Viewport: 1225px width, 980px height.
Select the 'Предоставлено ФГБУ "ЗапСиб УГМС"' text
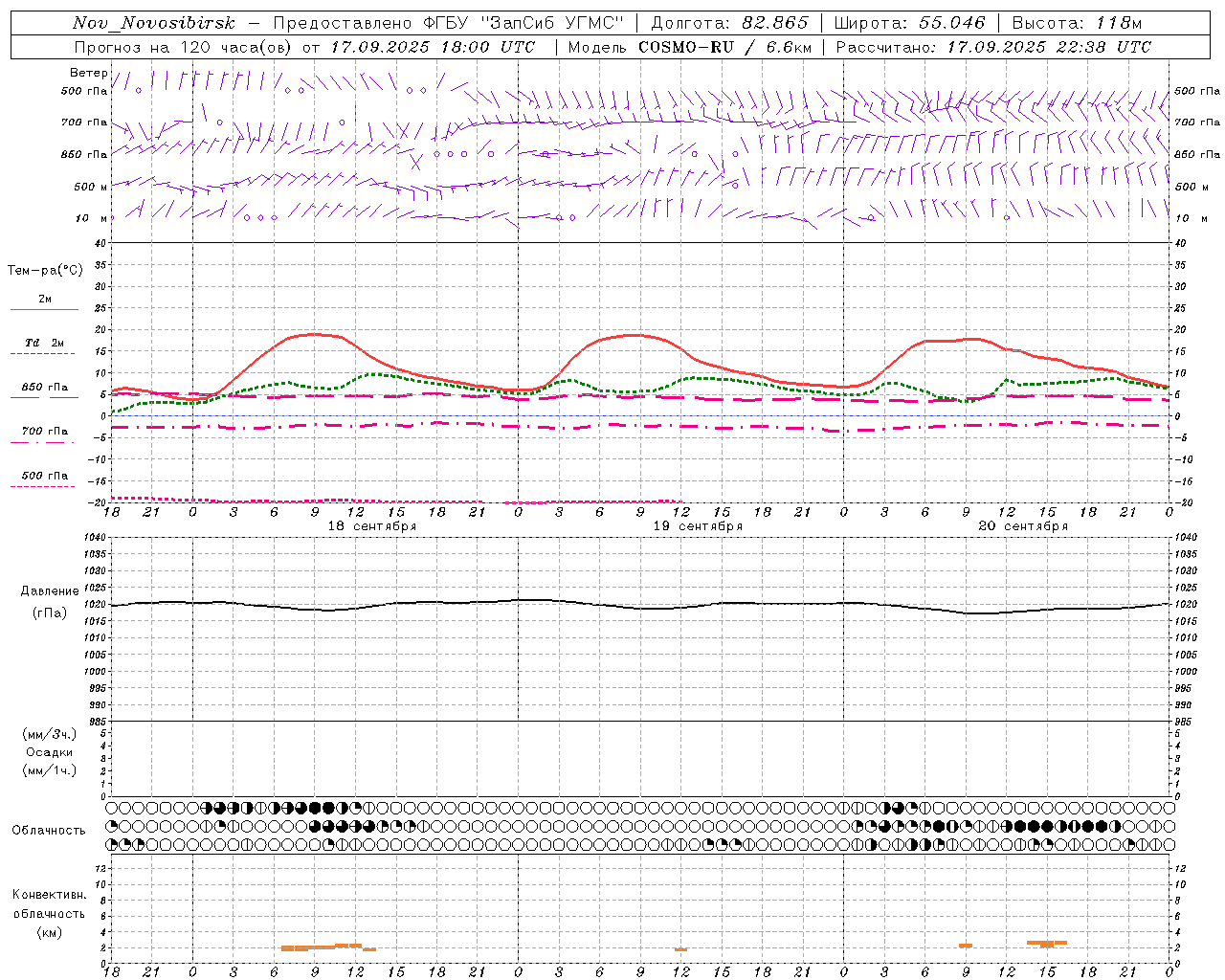tap(450, 24)
